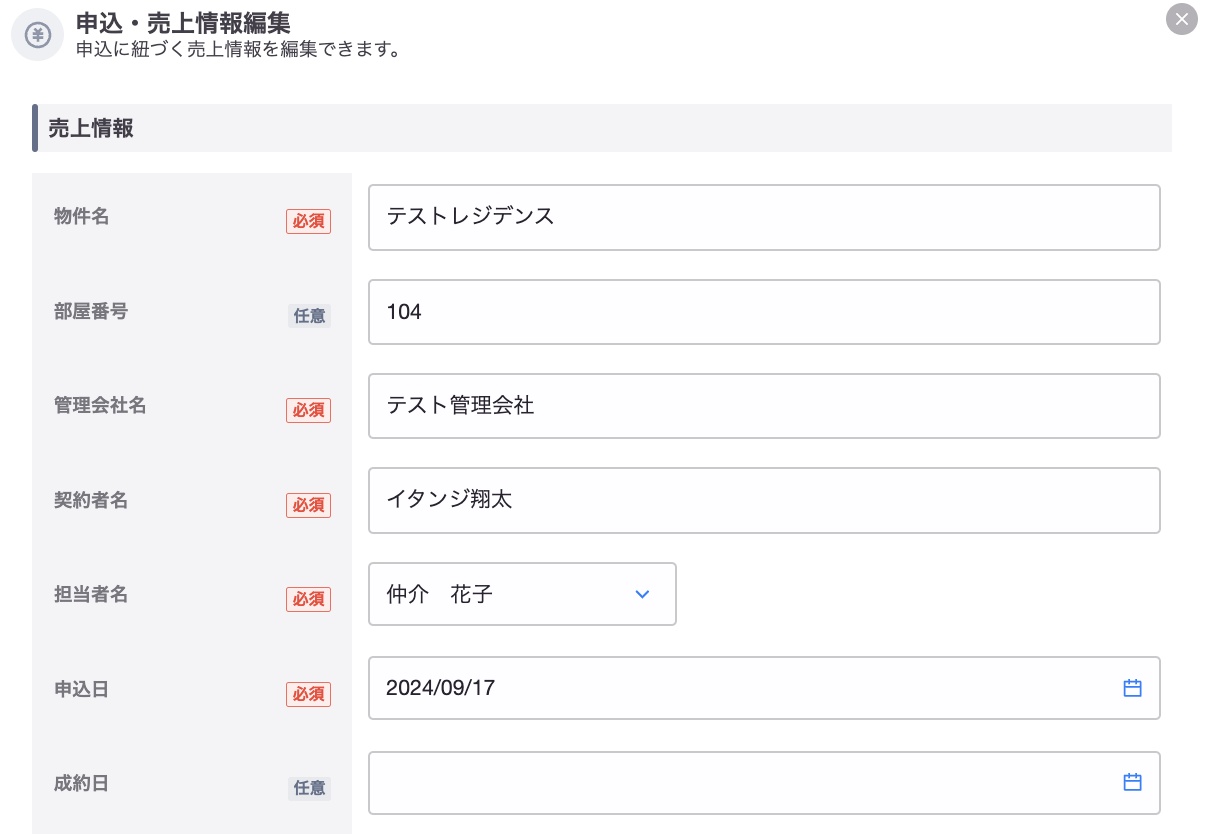Click the 管理会社名 field with テスト管理会社
The image size is (1208, 834).
(x=764, y=406)
